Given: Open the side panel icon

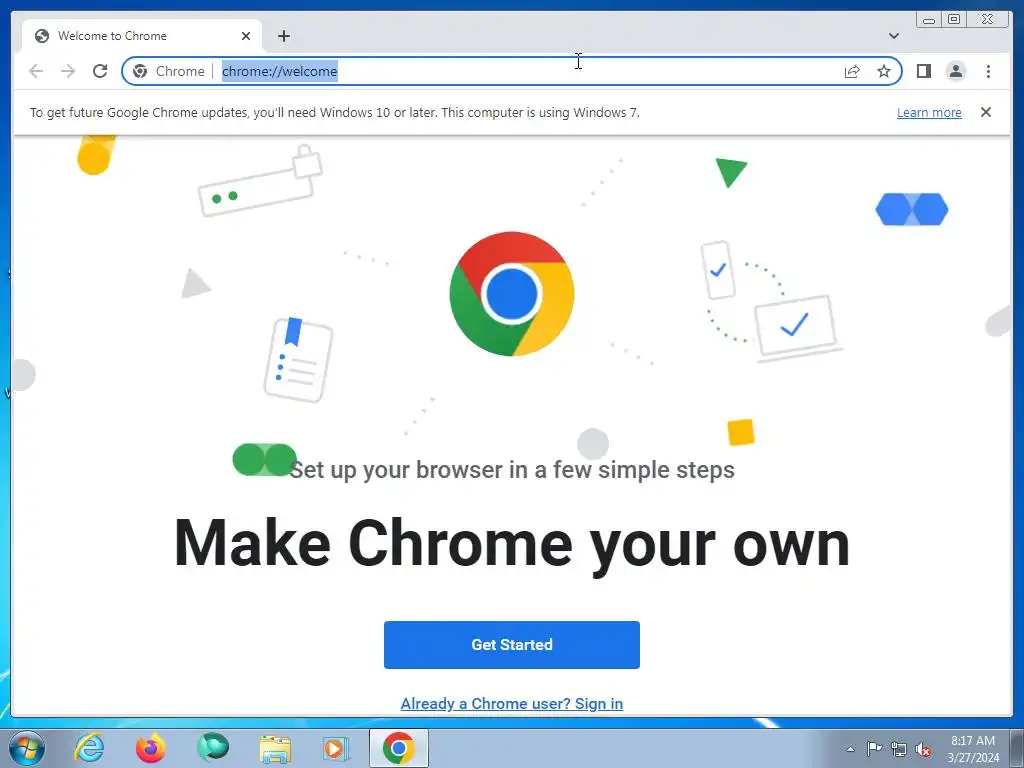Looking at the screenshot, I should pos(923,71).
